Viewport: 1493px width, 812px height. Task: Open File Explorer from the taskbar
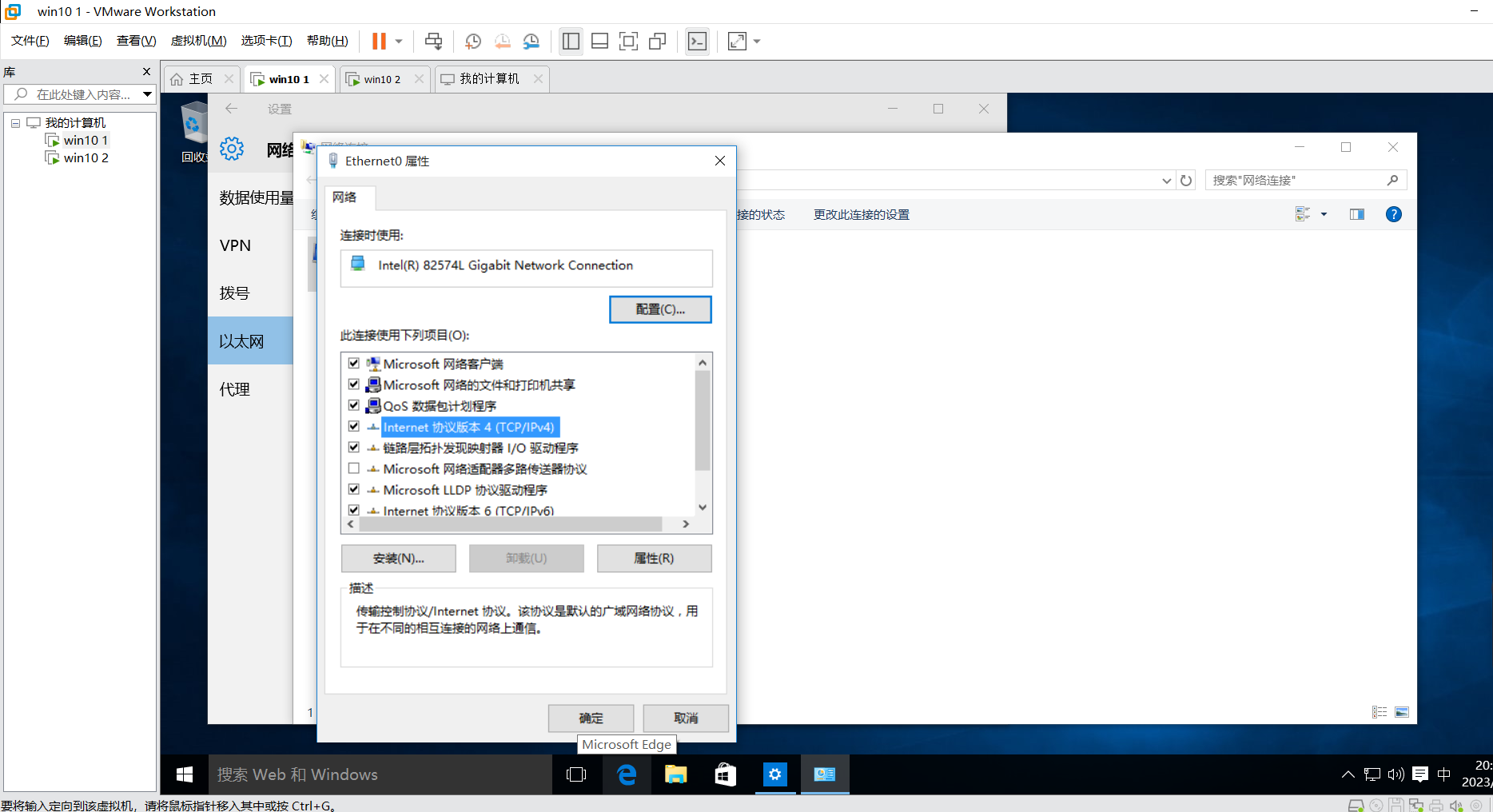tap(676, 774)
